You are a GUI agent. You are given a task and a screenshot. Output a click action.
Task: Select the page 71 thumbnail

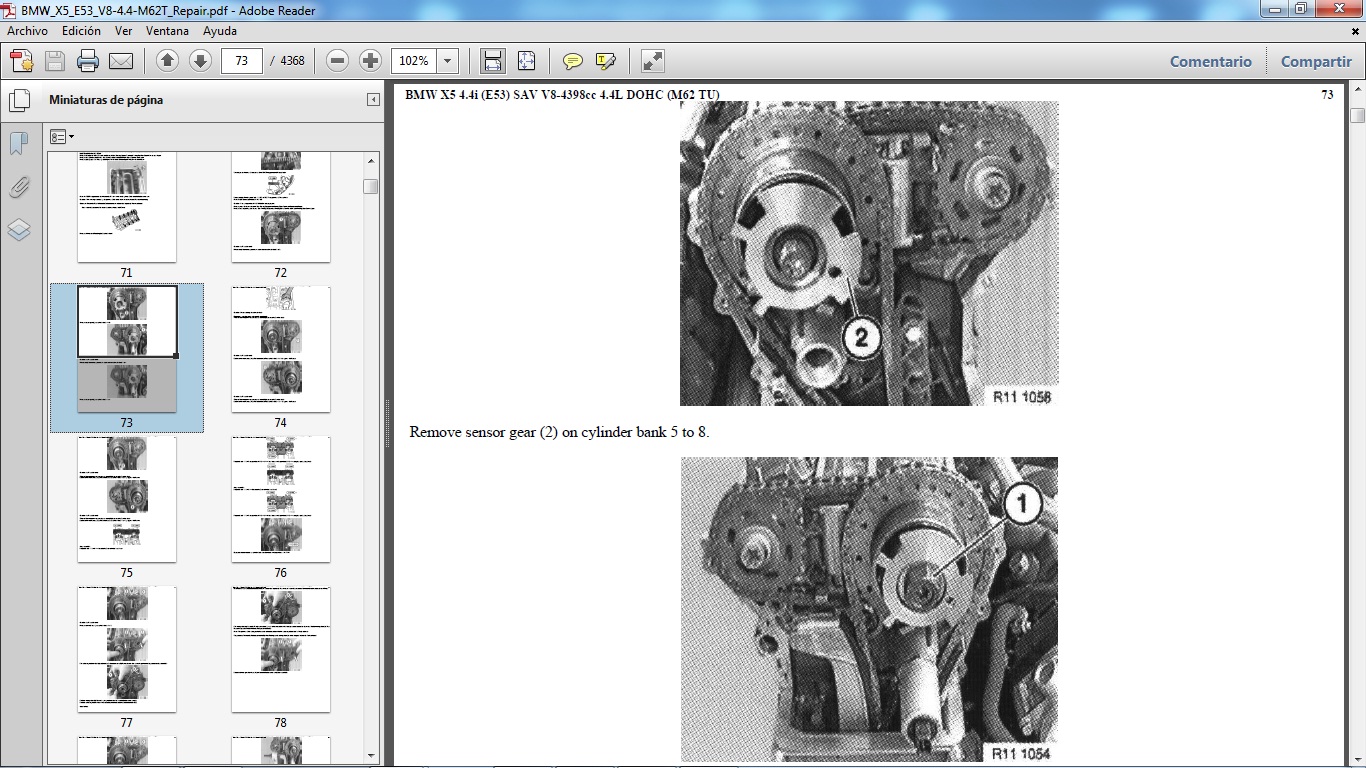(127, 208)
